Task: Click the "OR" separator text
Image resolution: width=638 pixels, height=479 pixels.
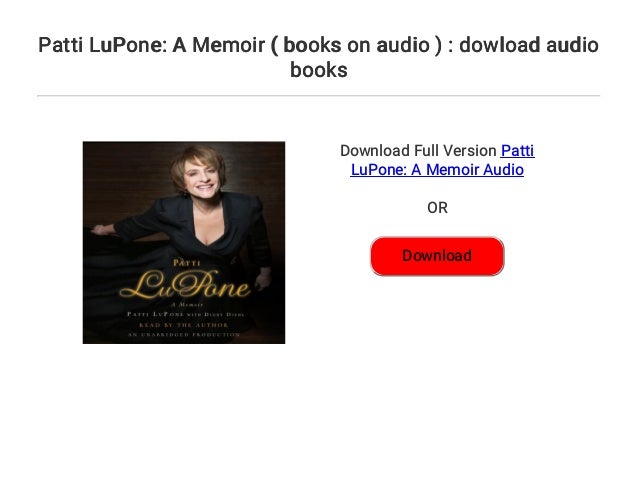Action: pyautogui.click(x=437, y=208)
